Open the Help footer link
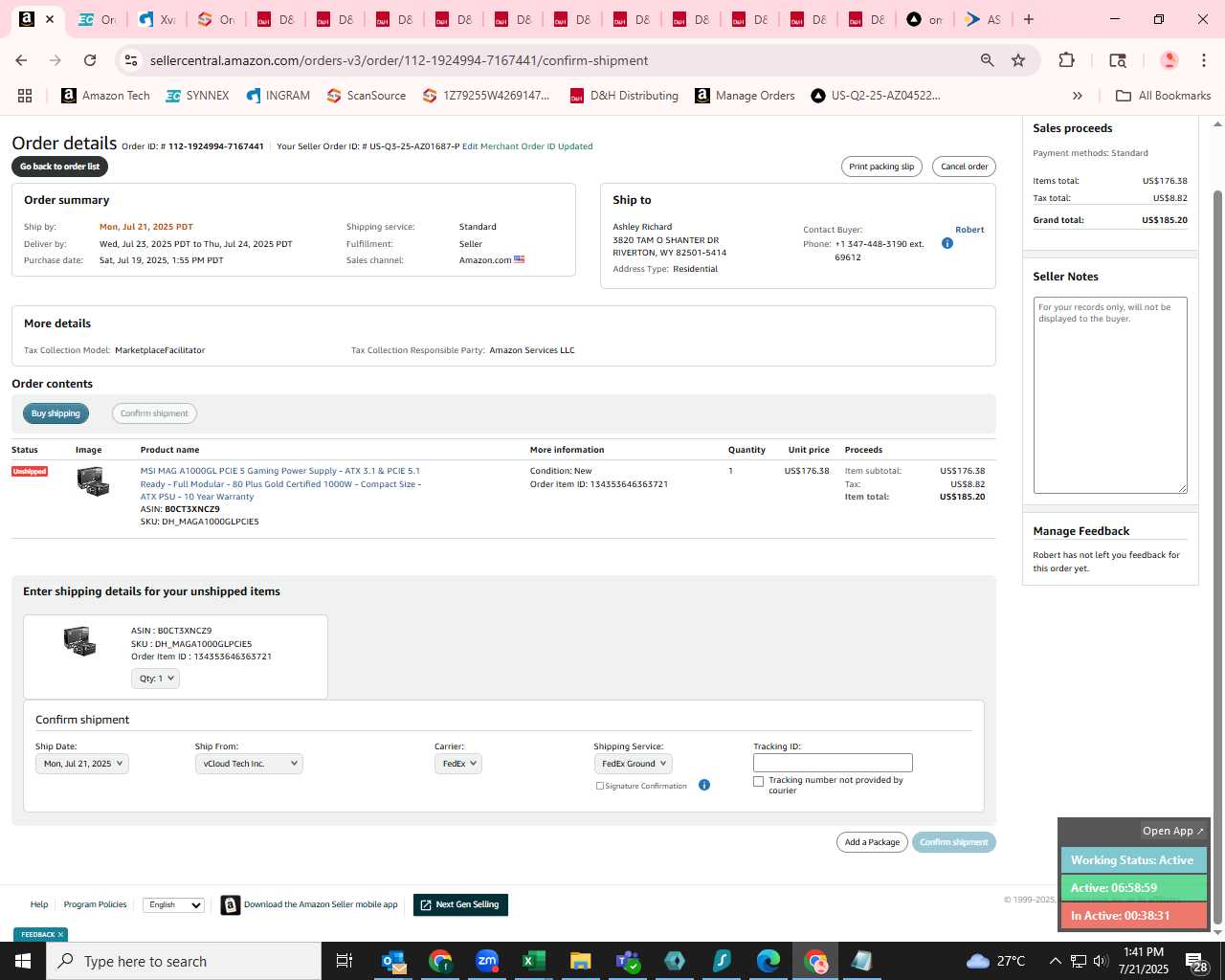 coord(39,904)
